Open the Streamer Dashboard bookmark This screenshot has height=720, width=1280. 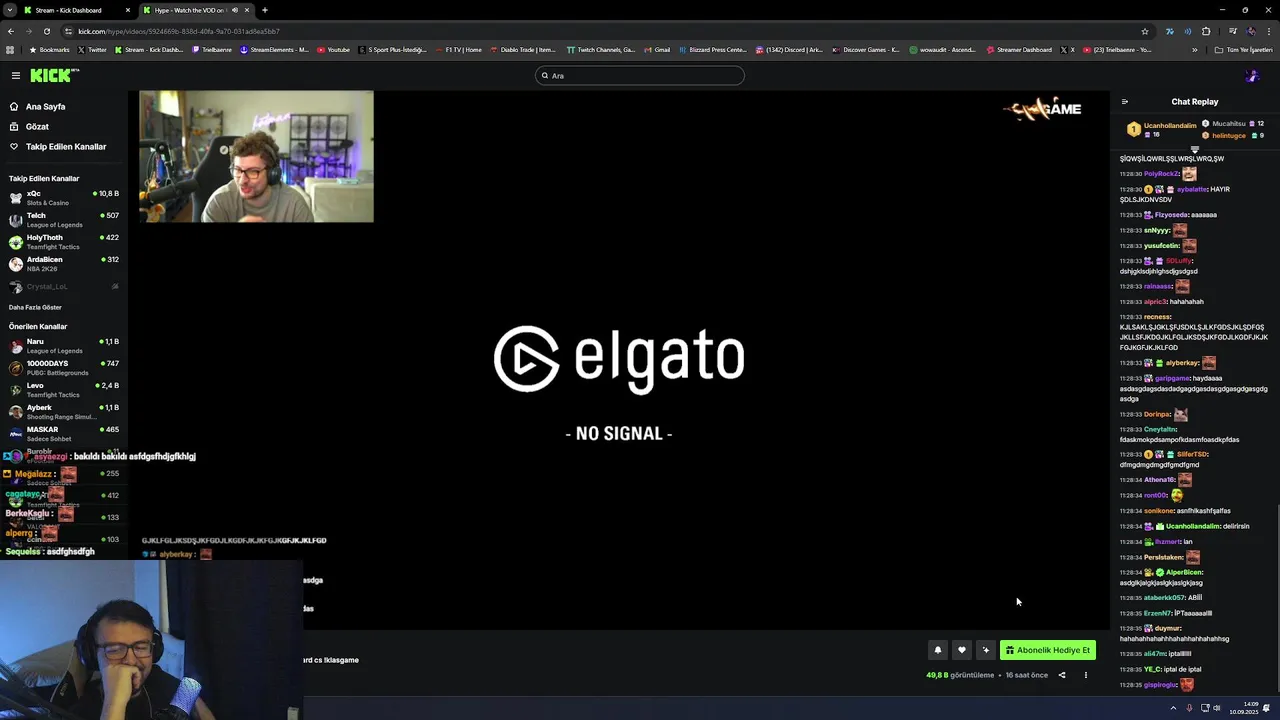(x=1019, y=49)
